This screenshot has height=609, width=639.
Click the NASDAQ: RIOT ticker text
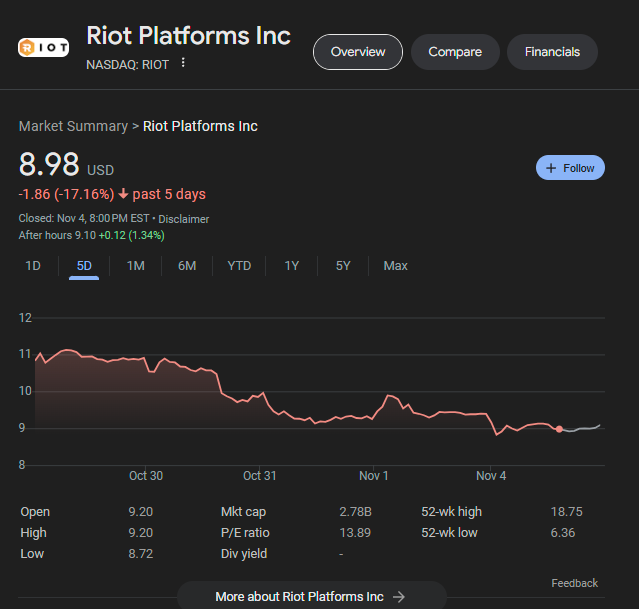pos(128,65)
